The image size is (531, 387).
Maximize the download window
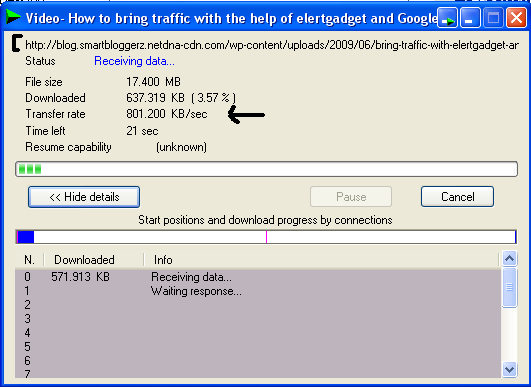(x=493, y=18)
